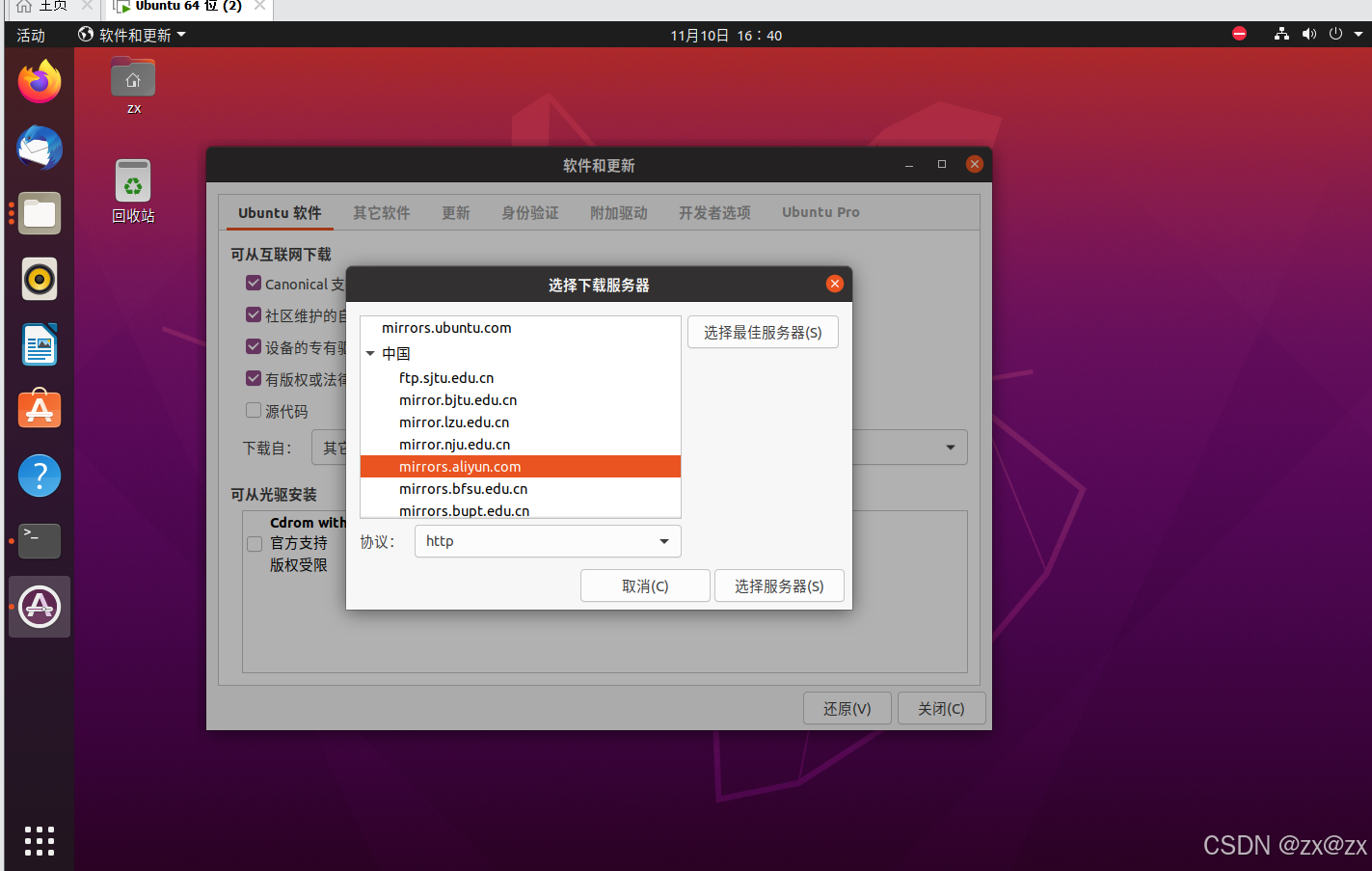Enable the 源代码 checkbox

254,410
